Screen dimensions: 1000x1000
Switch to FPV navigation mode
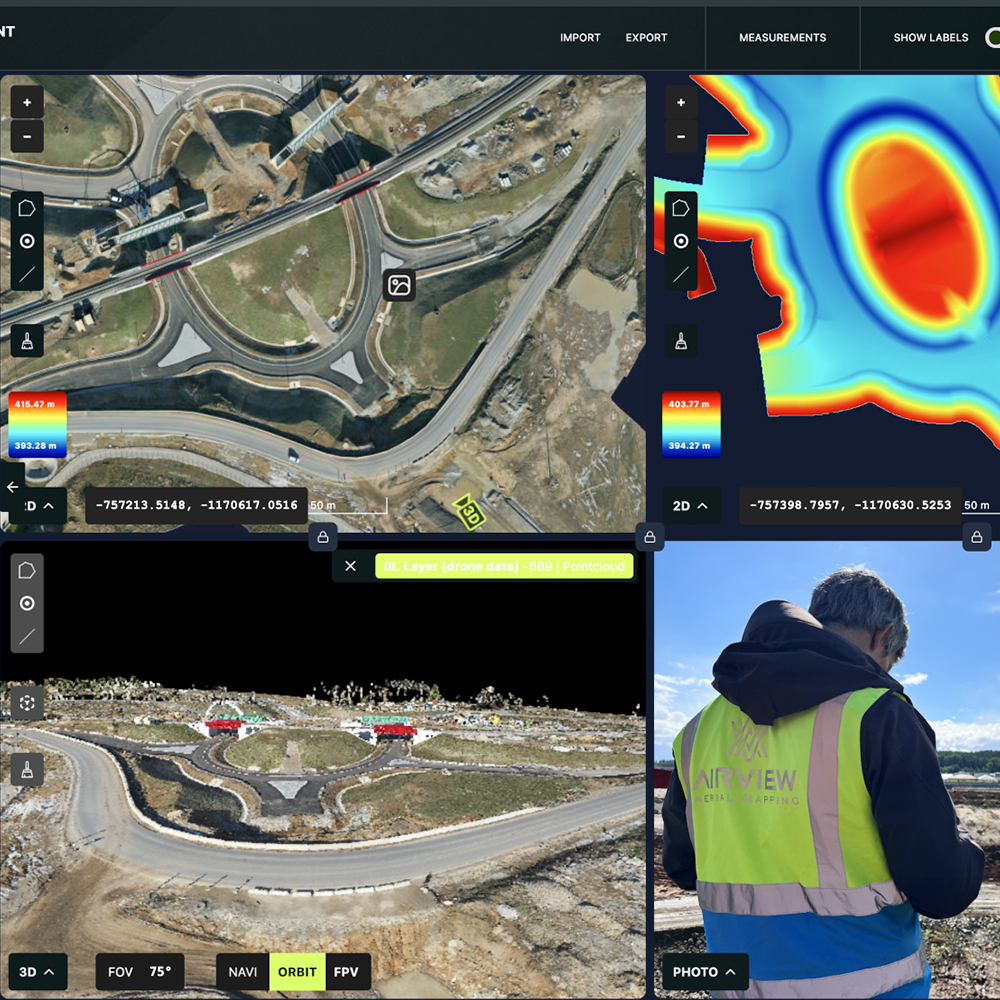(x=346, y=972)
